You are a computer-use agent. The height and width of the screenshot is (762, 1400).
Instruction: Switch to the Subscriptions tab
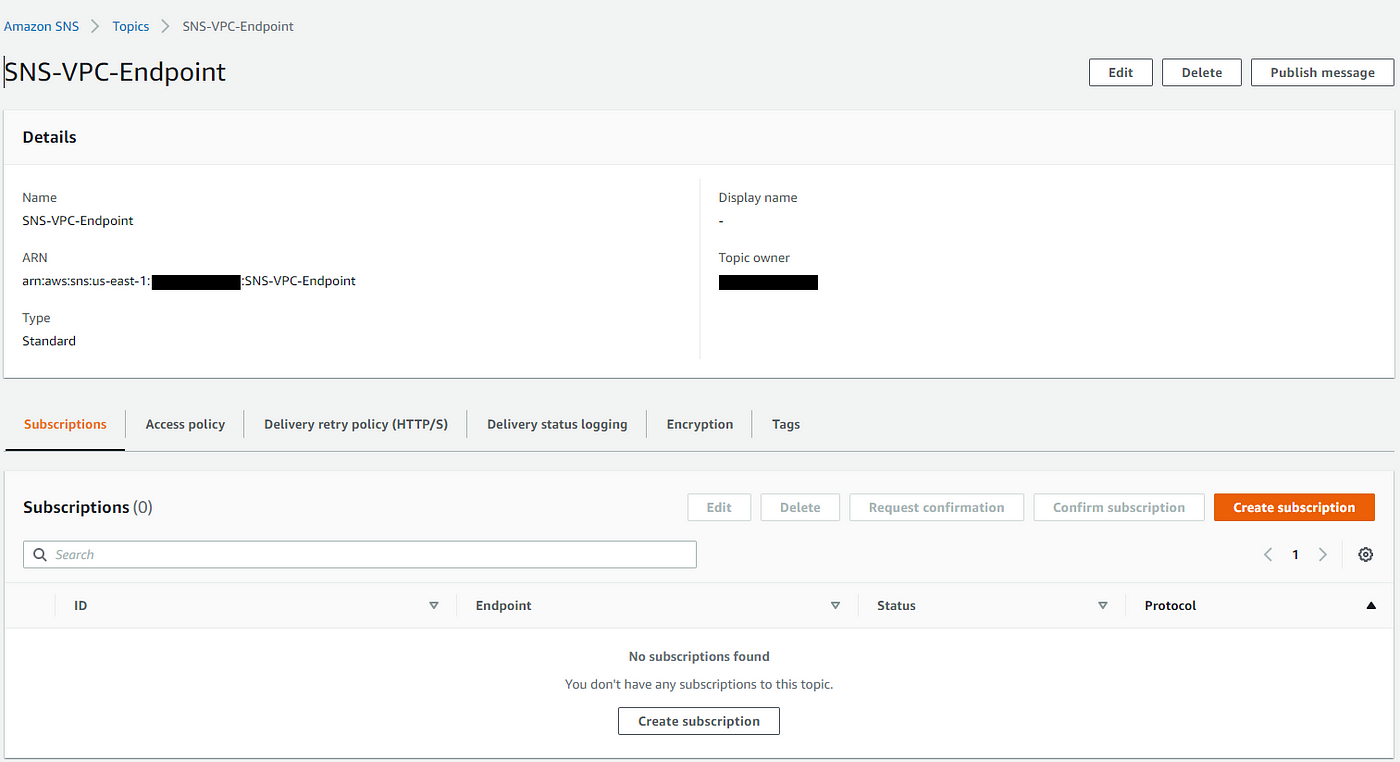click(x=65, y=424)
